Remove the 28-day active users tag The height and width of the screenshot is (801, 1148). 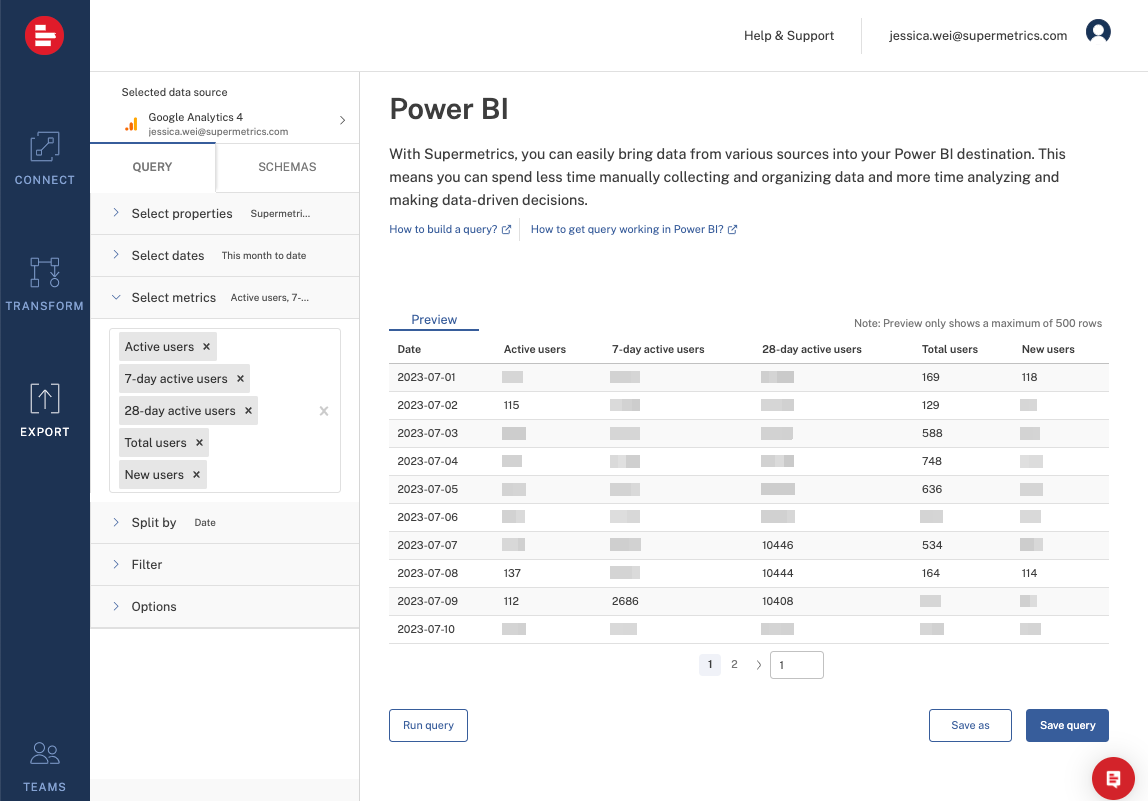[248, 411]
